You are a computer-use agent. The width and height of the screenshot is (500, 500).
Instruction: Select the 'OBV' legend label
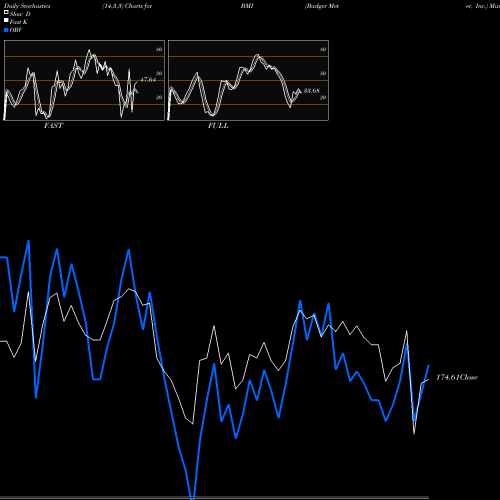click(x=16, y=30)
